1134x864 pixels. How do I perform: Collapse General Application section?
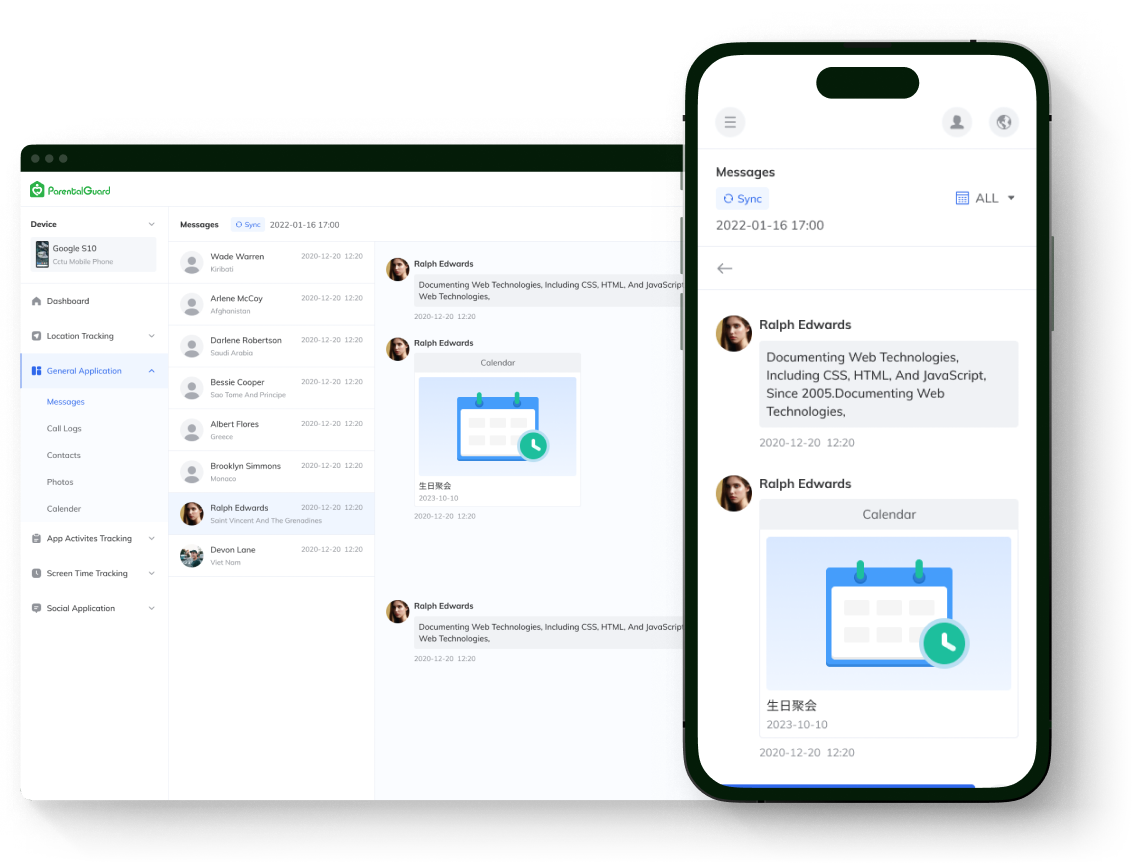click(x=152, y=371)
